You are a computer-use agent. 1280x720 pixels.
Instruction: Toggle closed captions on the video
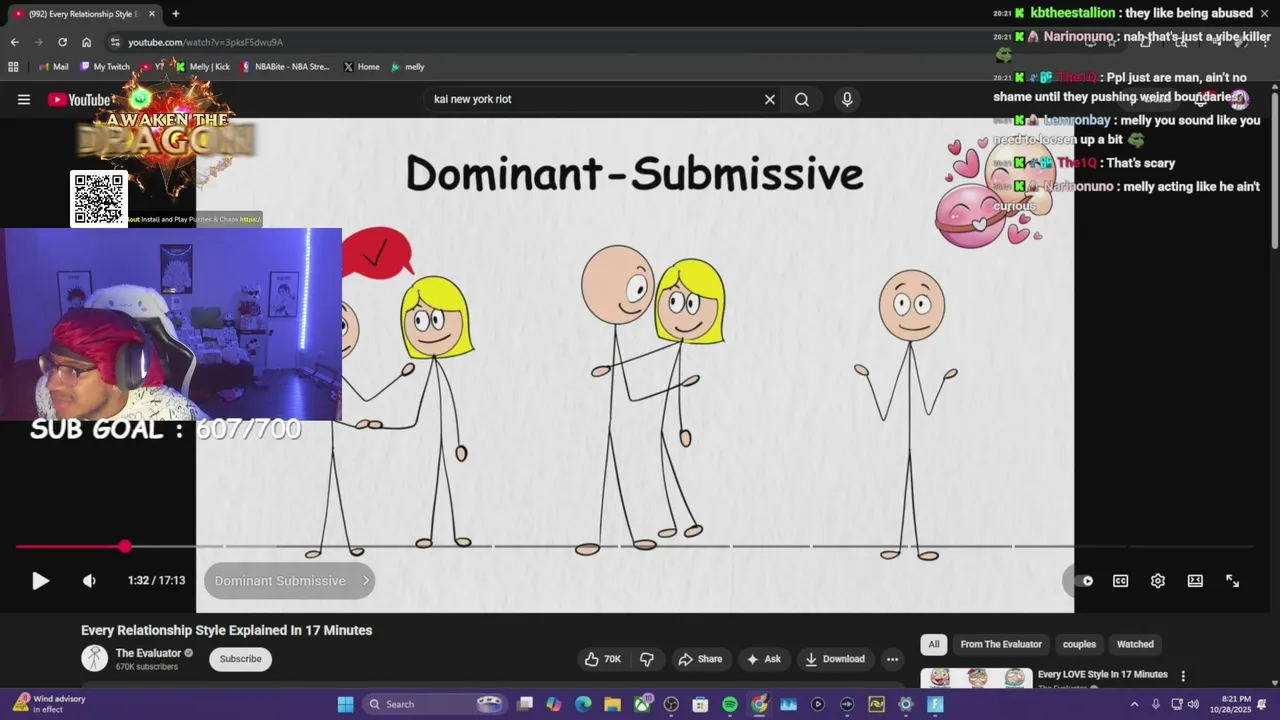tap(1121, 581)
